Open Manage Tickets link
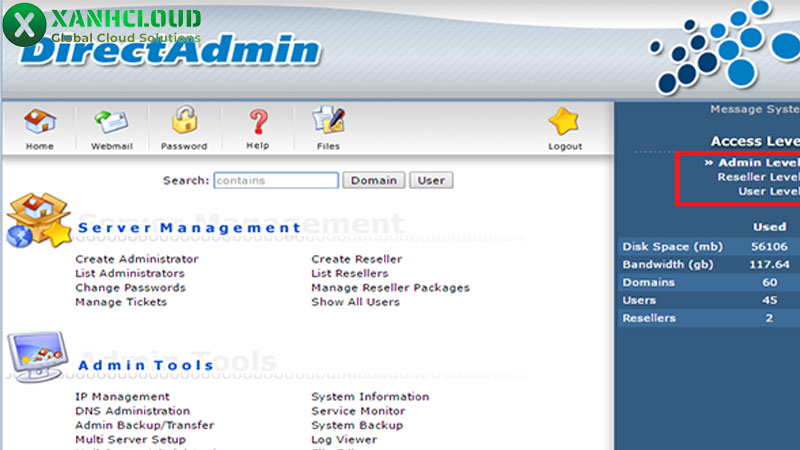800x450 pixels. (x=121, y=302)
